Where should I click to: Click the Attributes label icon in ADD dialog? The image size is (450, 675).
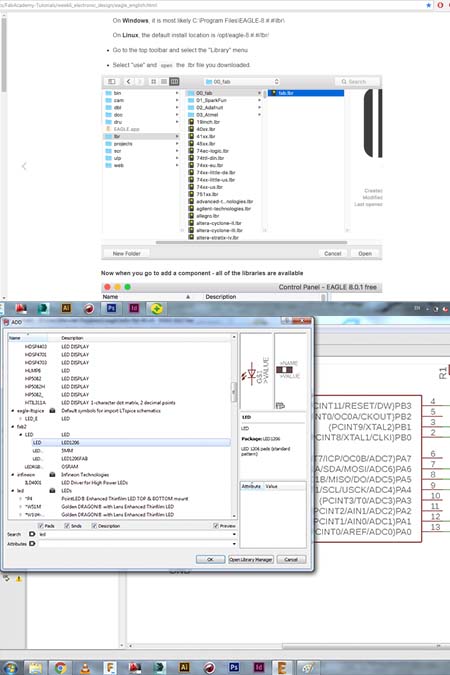click(x=32, y=544)
